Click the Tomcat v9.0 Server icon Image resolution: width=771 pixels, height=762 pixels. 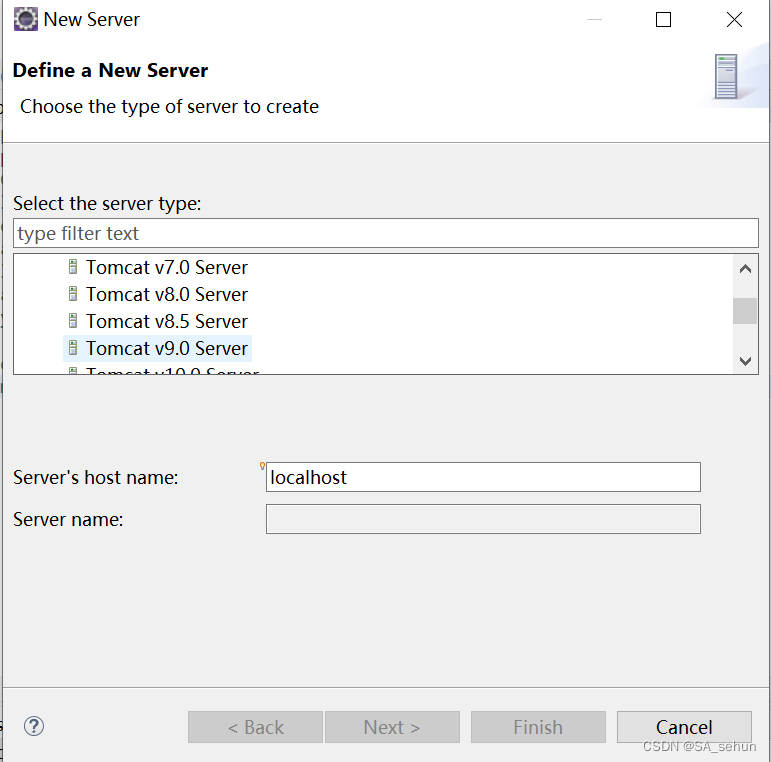[72, 348]
